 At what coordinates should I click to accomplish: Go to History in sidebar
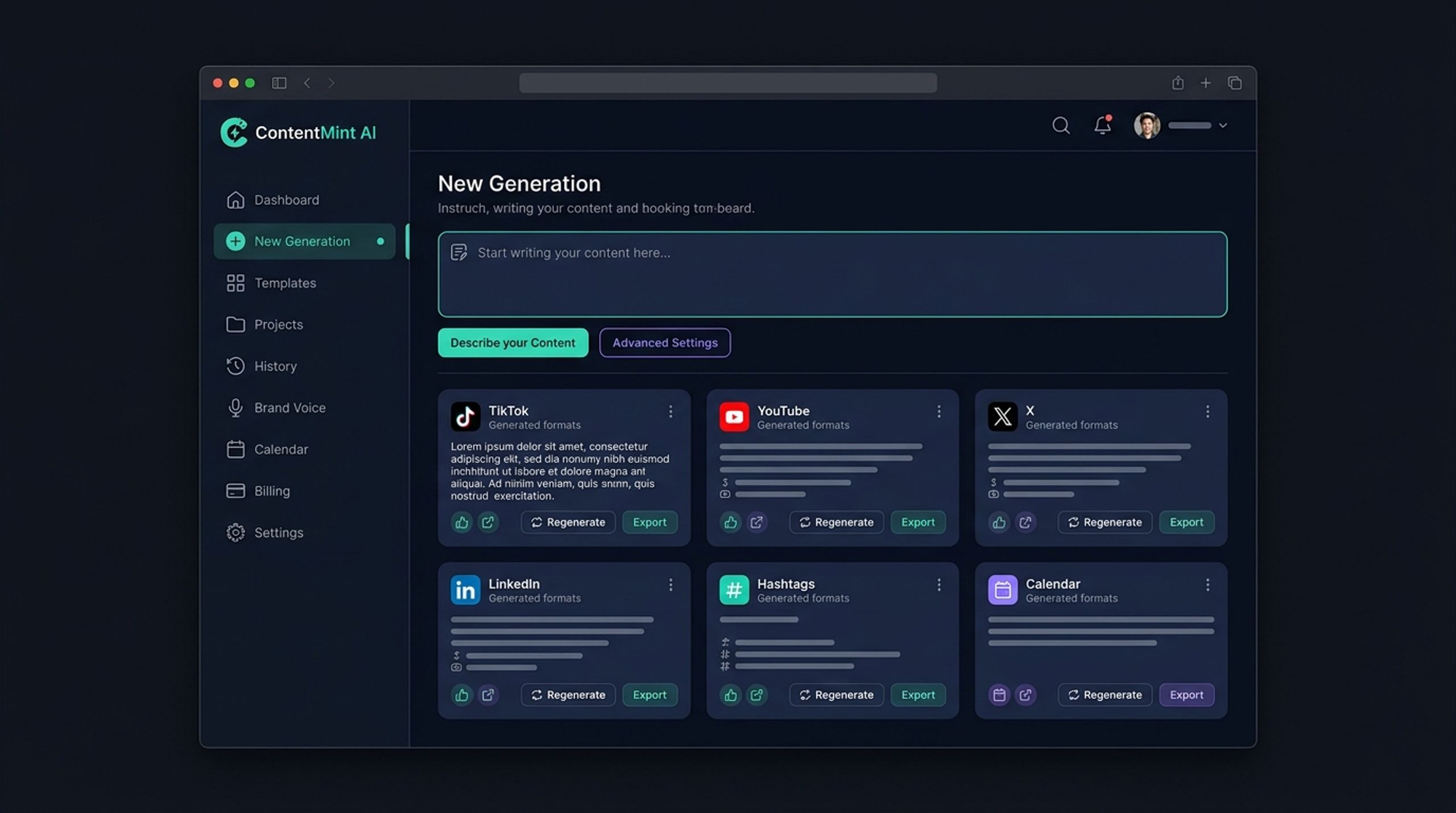pyautogui.click(x=305, y=366)
